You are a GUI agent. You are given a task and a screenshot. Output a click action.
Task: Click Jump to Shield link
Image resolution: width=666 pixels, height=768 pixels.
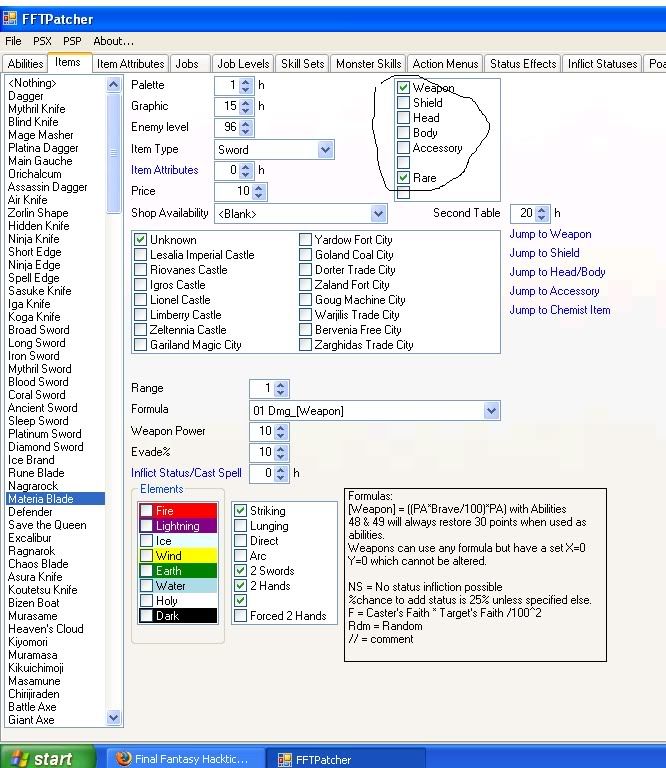[544, 253]
